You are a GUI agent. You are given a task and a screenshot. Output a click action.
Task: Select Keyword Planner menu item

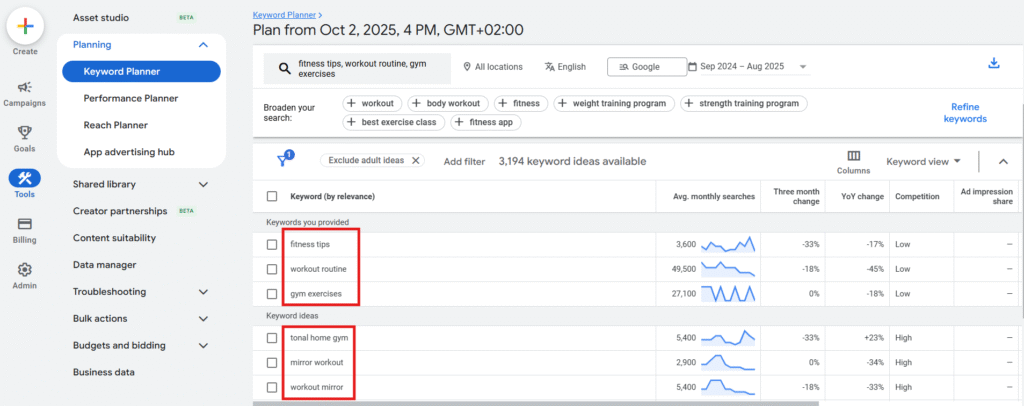[141, 72]
